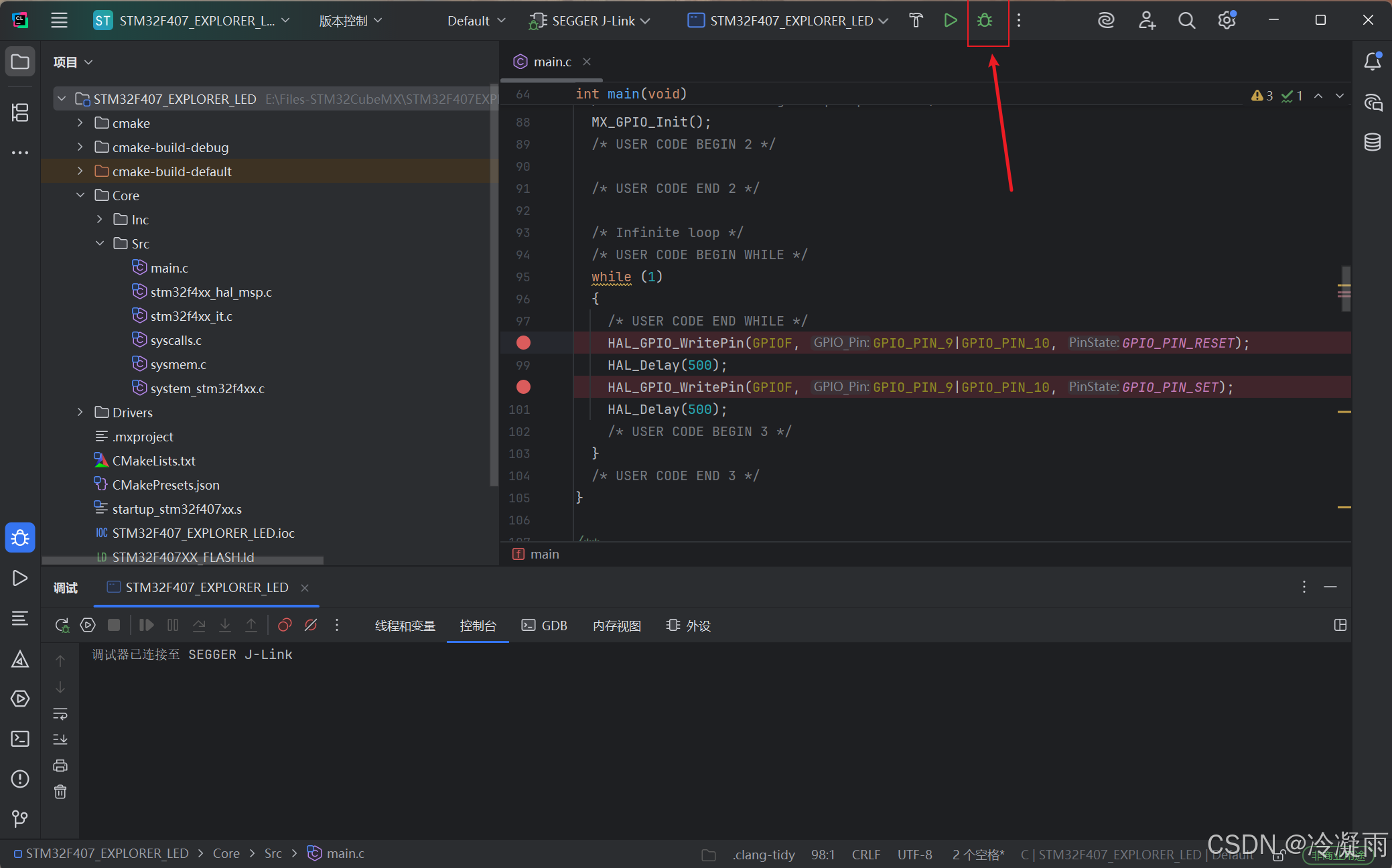Mute all breakpoints
This screenshot has height=868, width=1392.
pos(311,625)
